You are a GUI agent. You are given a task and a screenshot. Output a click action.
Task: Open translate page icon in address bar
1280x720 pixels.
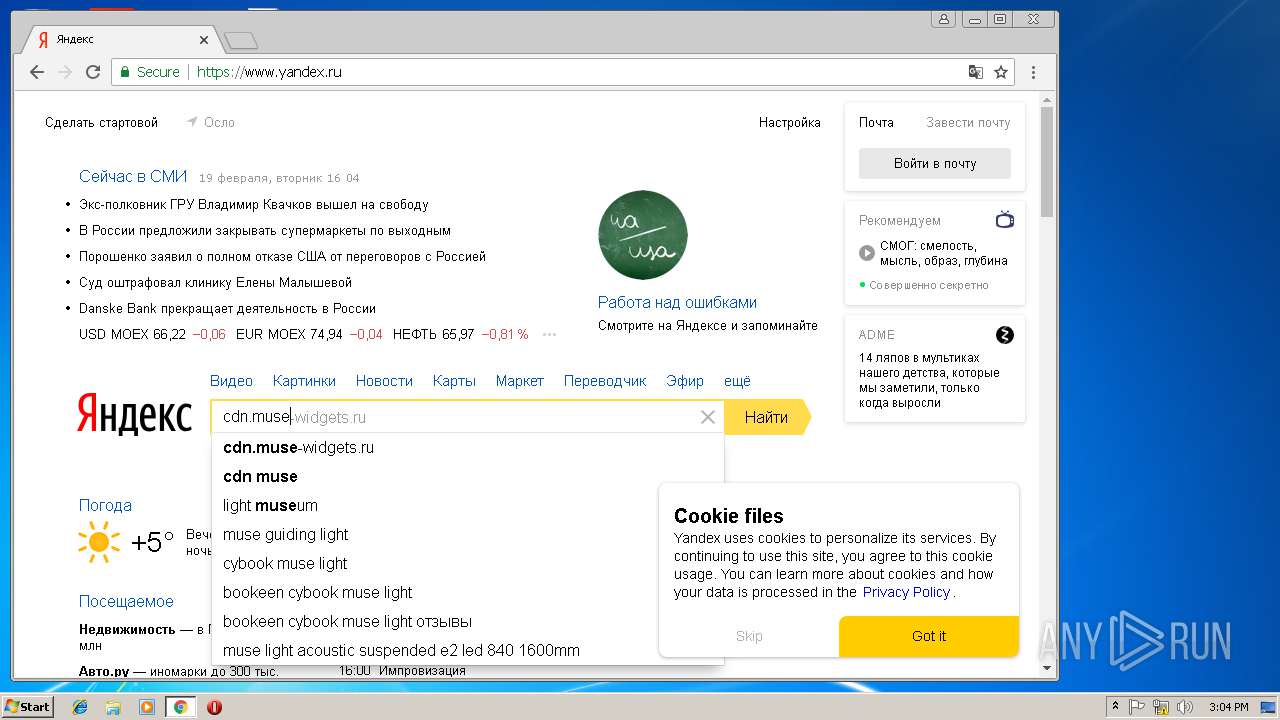coord(976,72)
